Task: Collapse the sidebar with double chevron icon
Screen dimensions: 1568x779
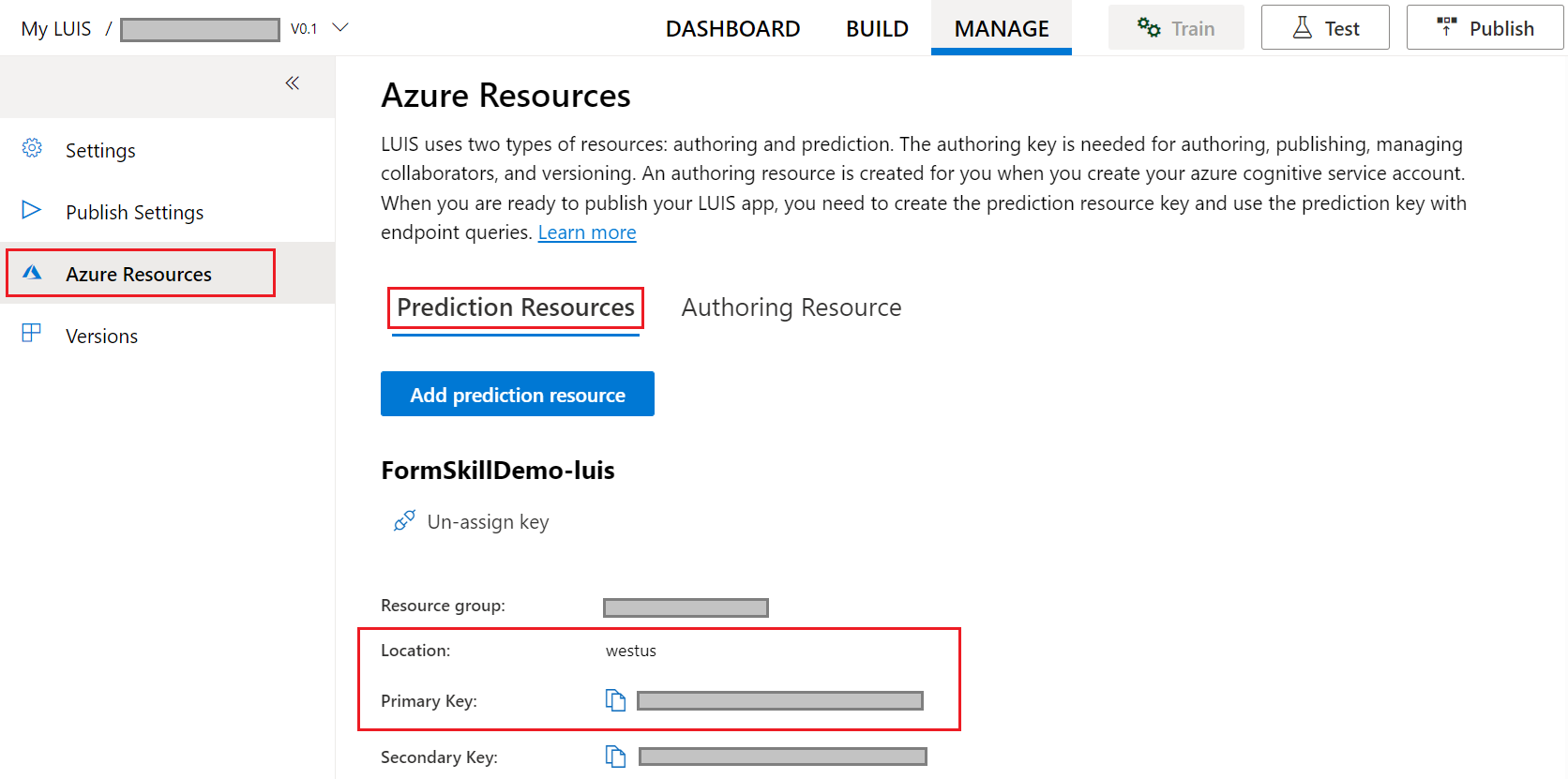Action: 293,83
